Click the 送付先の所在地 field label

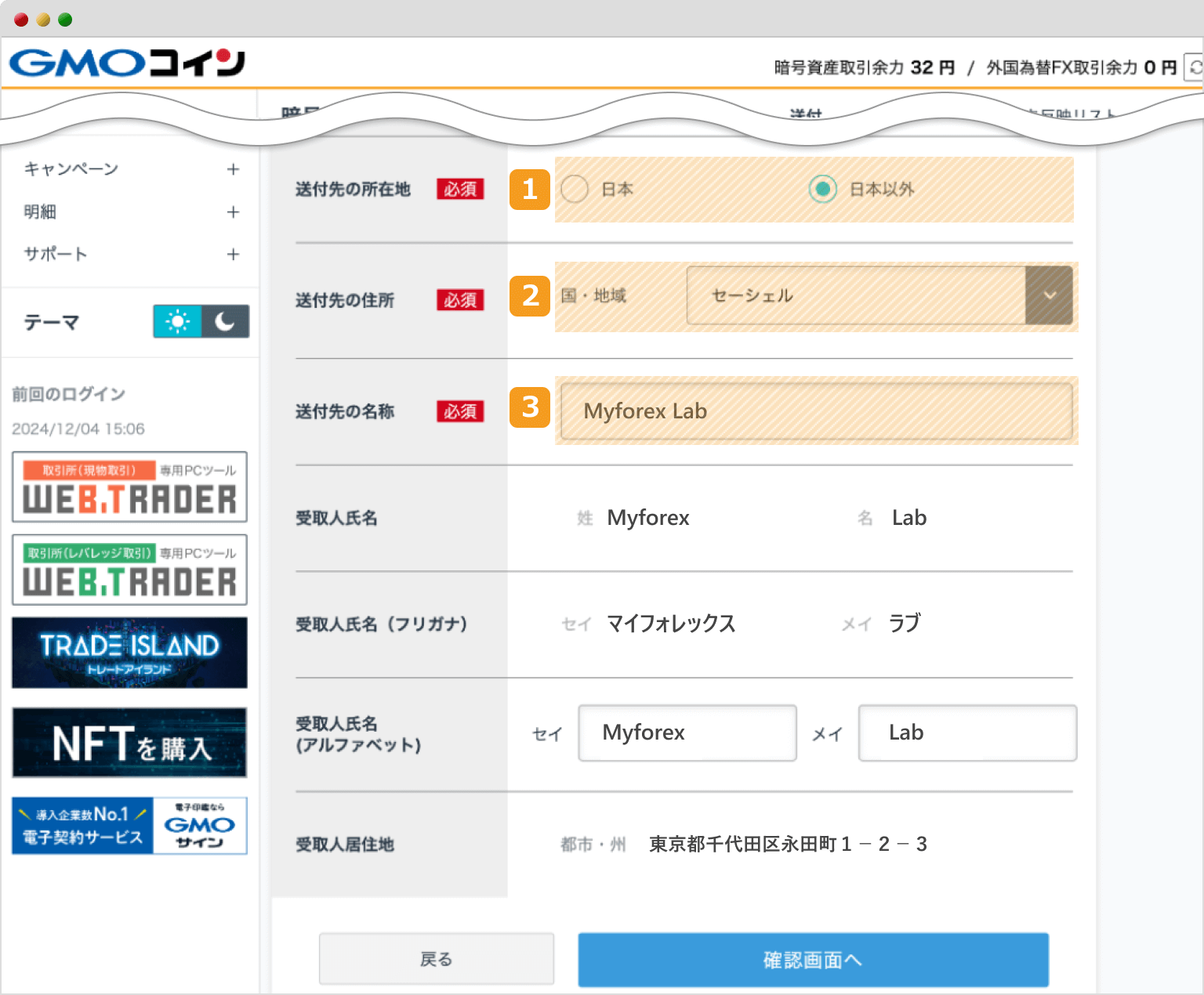[353, 189]
